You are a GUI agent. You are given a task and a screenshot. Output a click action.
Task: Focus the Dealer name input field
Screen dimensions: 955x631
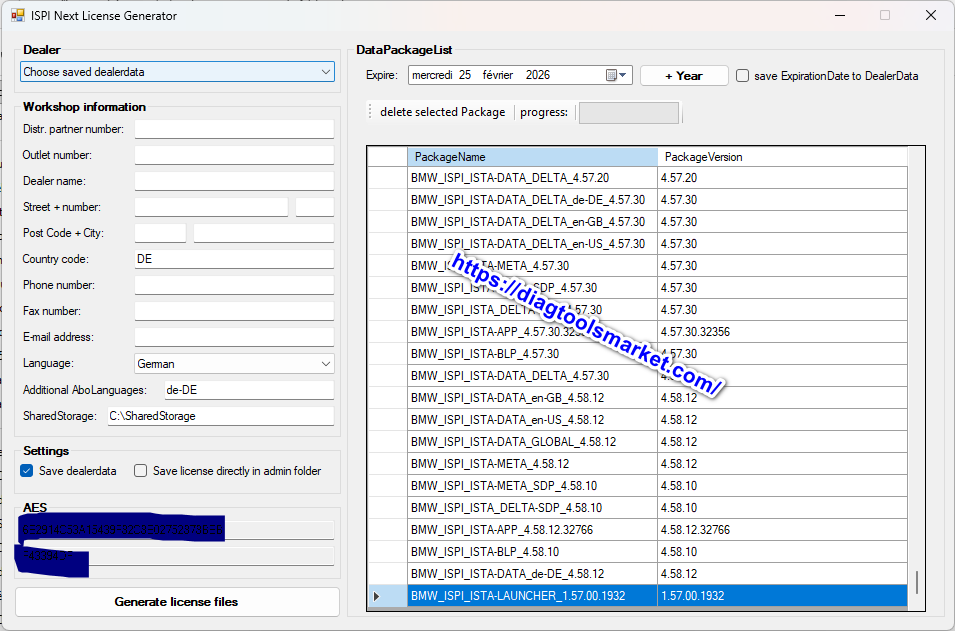click(x=234, y=181)
